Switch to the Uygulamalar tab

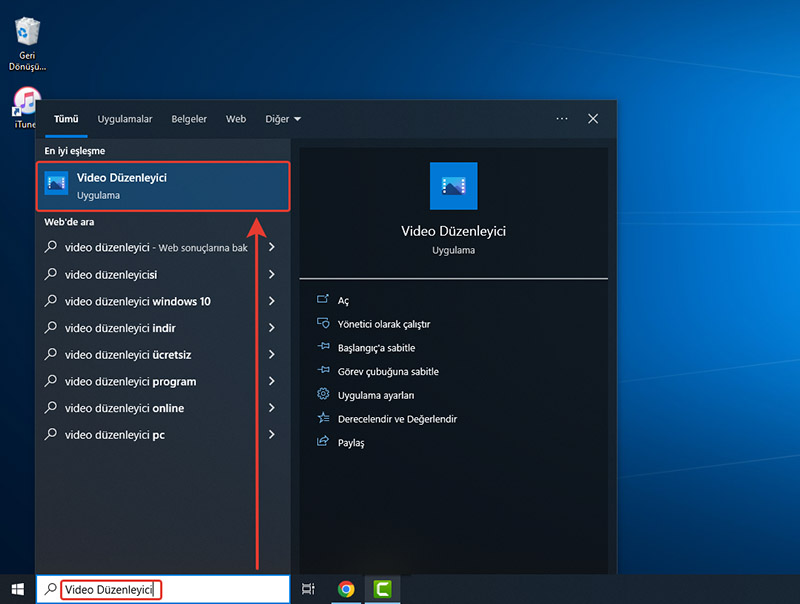tap(125, 119)
